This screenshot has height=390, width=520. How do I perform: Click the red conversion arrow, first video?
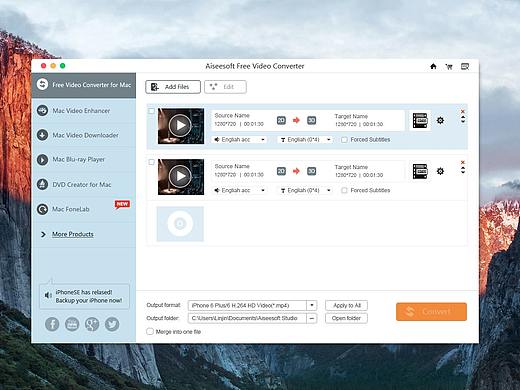click(296, 120)
